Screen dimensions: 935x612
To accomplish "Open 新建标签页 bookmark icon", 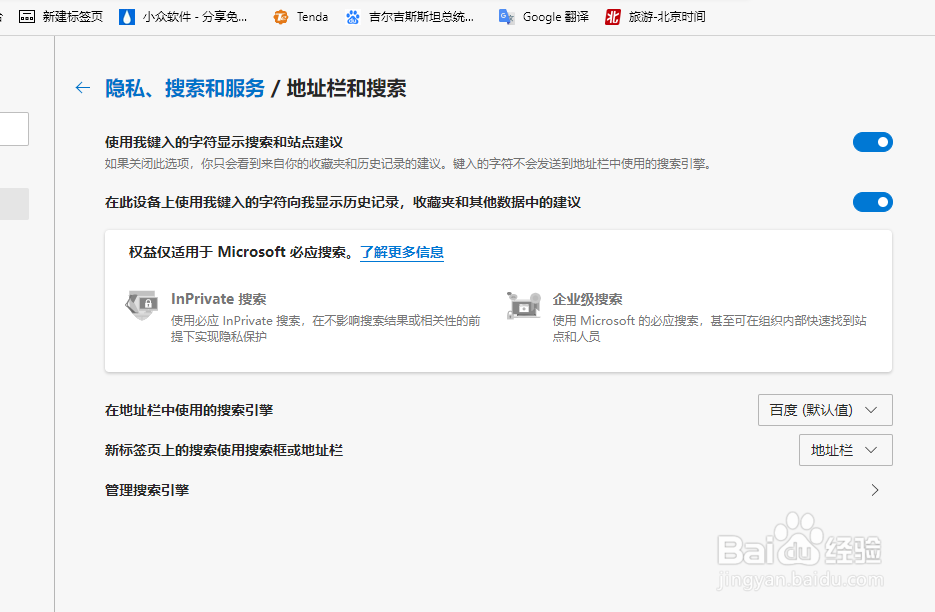I will (27, 17).
